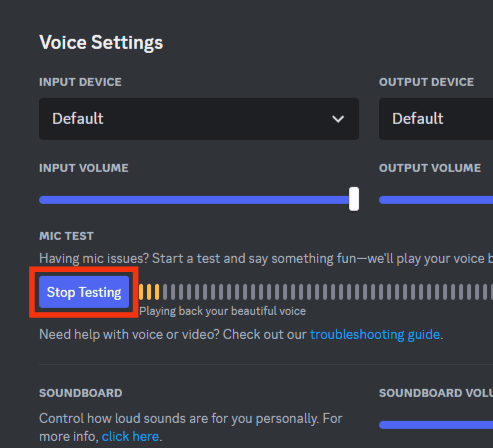Click the MIC TEST section heading
Viewport: 493px width, 448px height.
66,236
